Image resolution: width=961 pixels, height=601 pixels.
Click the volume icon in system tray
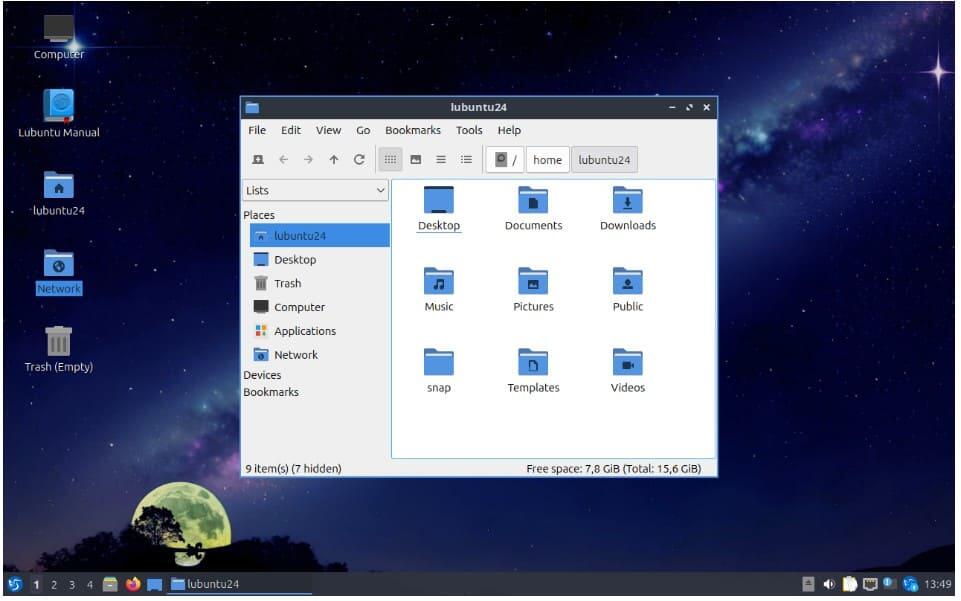[829, 584]
